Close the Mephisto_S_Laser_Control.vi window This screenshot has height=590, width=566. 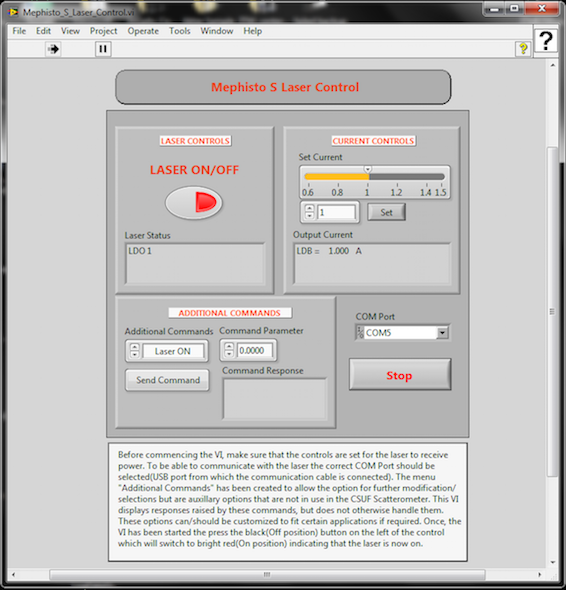pyautogui.click(x=542, y=9)
